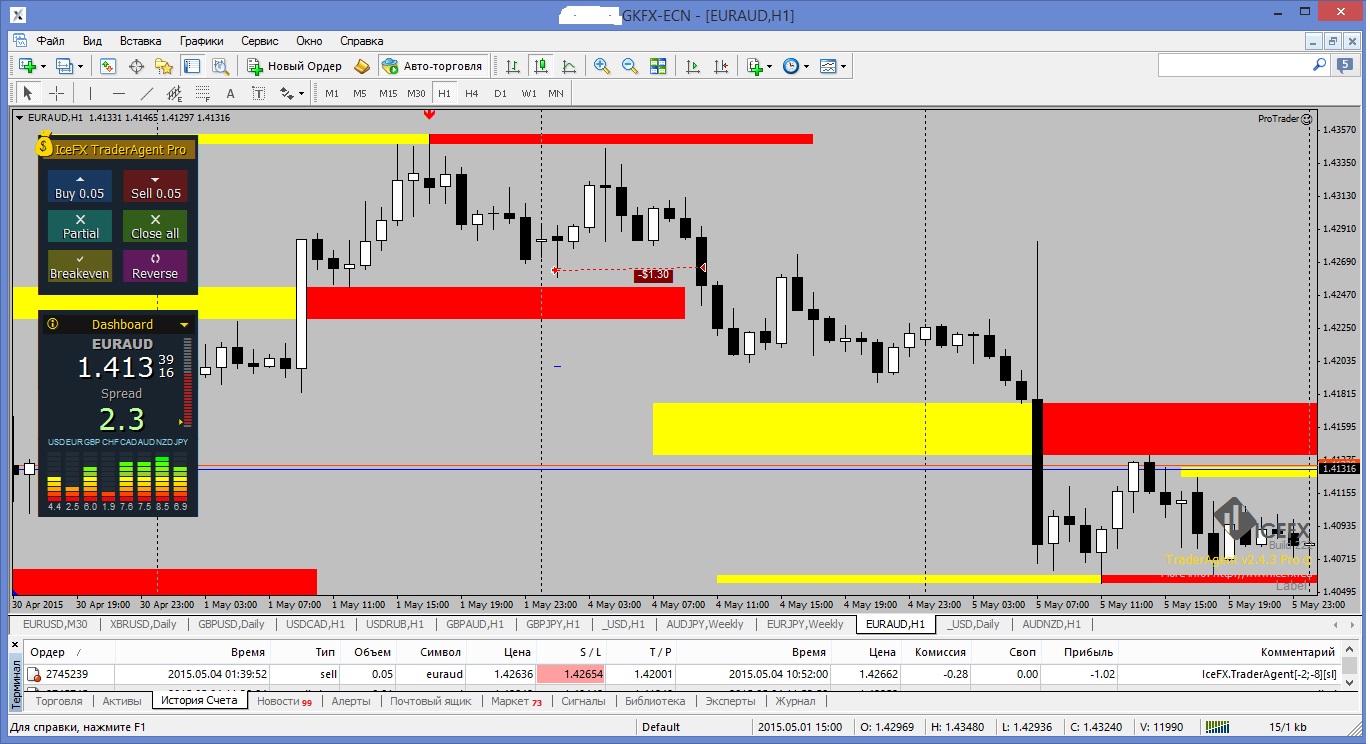1370x744 pixels.
Task: Switch timeframe to D1
Action: coord(500,93)
